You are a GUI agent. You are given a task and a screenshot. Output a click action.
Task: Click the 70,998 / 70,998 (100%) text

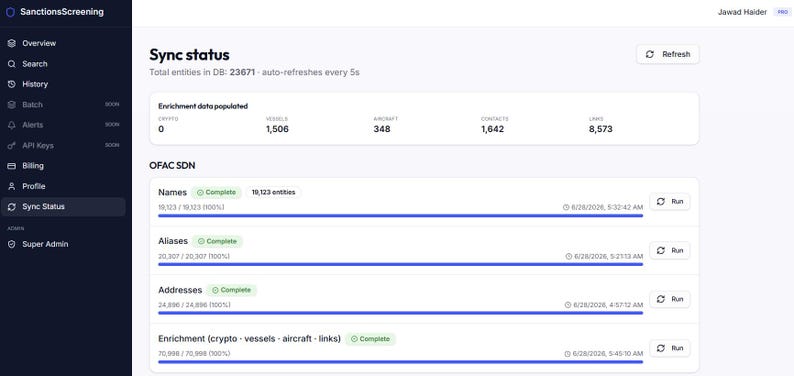194,354
